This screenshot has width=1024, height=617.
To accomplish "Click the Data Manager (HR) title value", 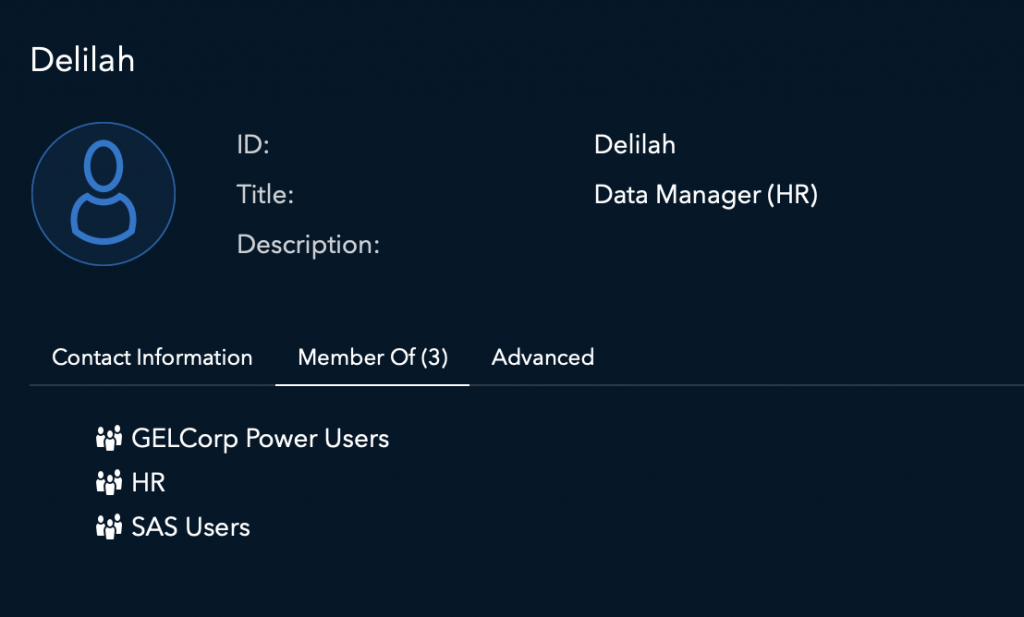I will (x=706, y=195).
